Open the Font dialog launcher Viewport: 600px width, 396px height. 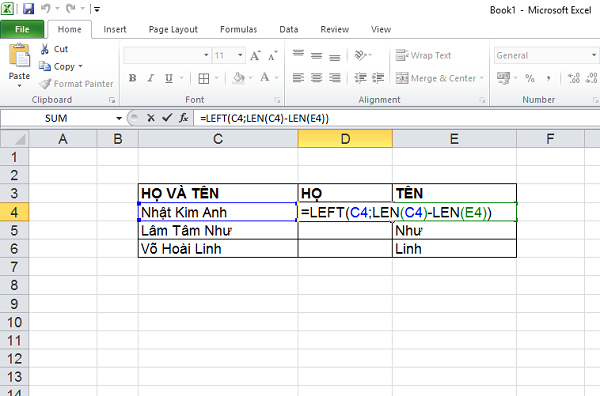pyautogui.click(x=278, y=100)
